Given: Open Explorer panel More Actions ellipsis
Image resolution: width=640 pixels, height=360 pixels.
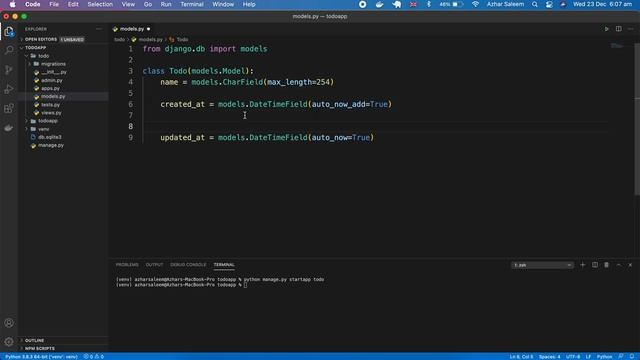Looking at the screenshot, I should coord(99,29).
